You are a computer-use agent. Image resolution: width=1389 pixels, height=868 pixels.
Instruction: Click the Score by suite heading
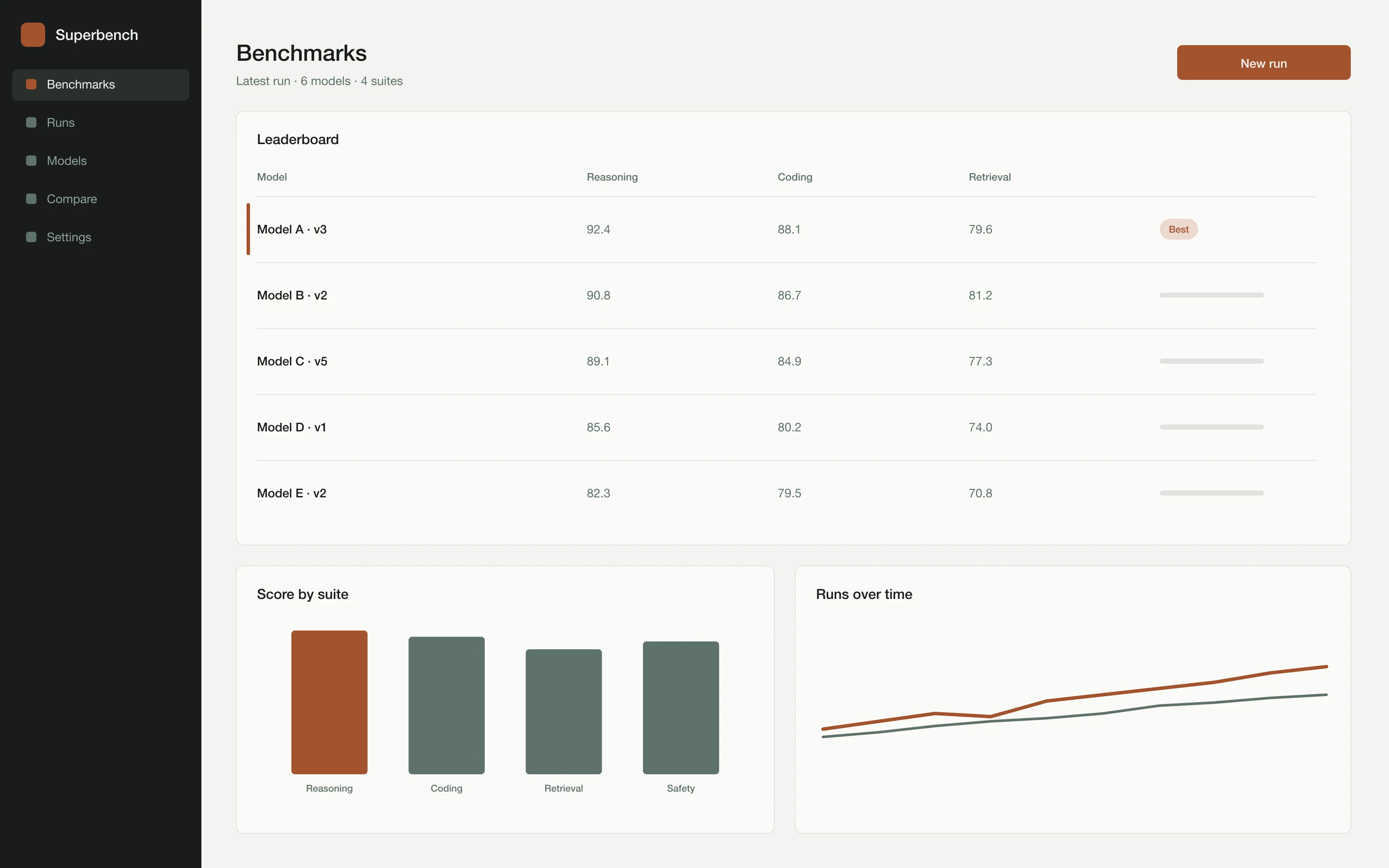pyautogui.click(x=303, y=594)
